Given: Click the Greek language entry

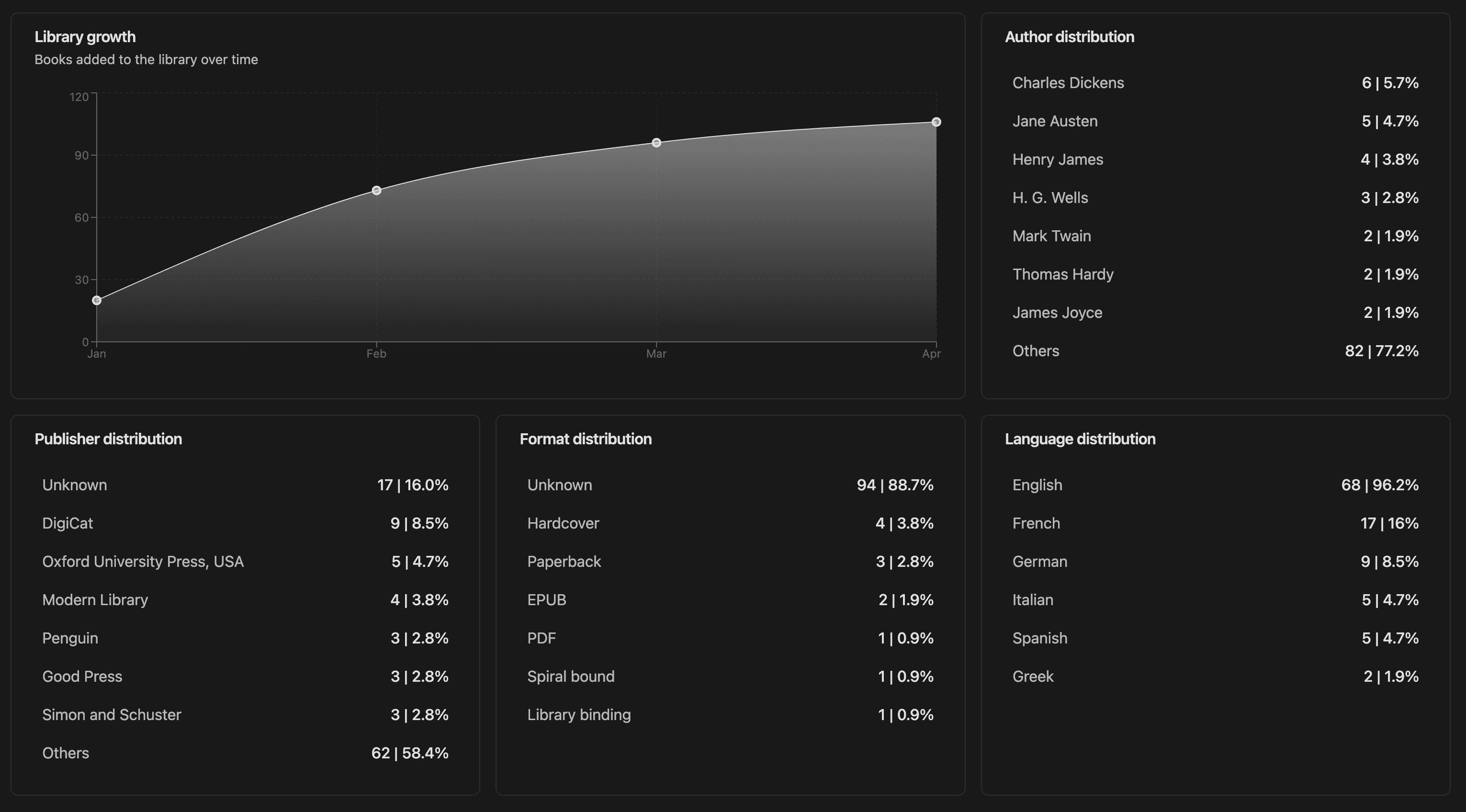Looking at the screenshot, I should [x=1033, y=676].
